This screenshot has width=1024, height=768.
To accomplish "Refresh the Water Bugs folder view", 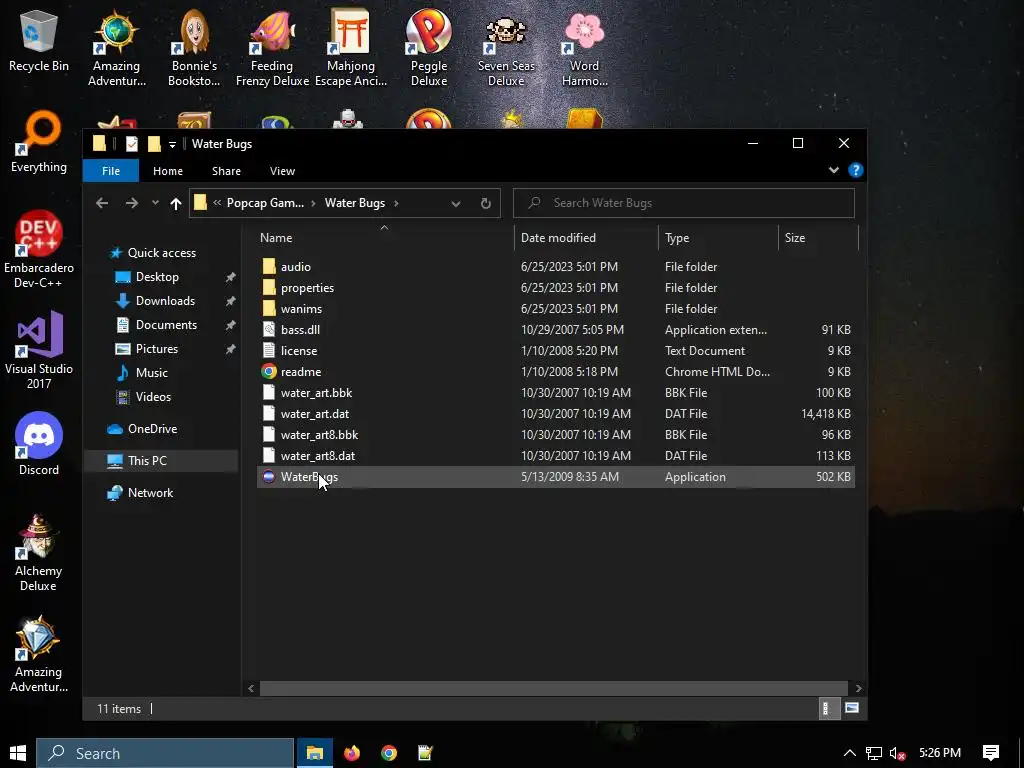I will tap(486, 203).
